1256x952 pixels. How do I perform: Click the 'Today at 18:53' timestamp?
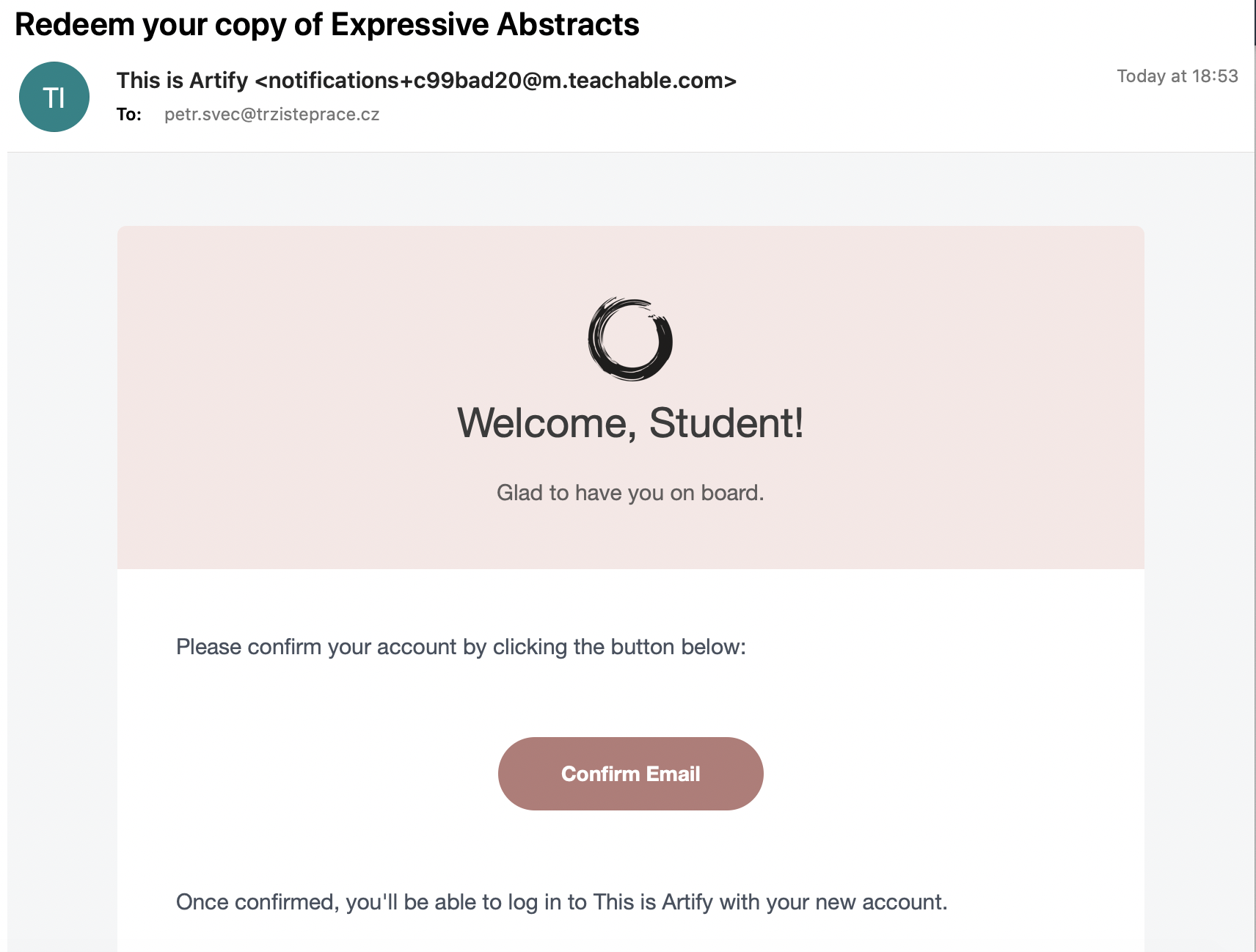[x=1177, y=76]
